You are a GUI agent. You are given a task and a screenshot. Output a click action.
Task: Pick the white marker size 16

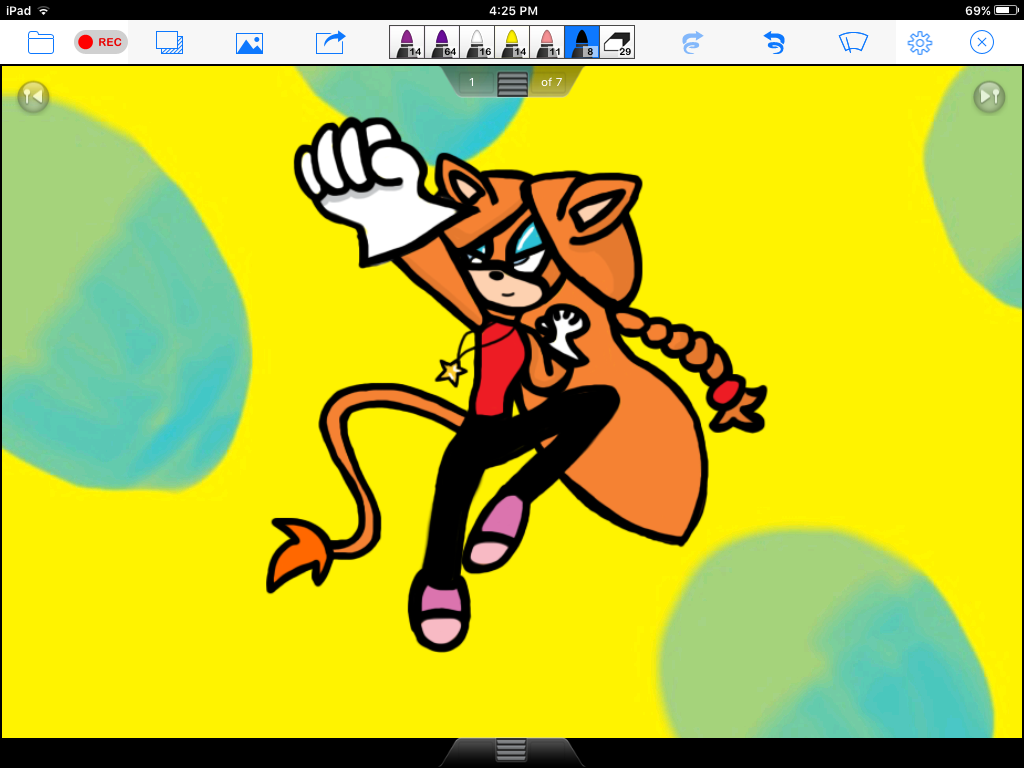pos(477,42)
